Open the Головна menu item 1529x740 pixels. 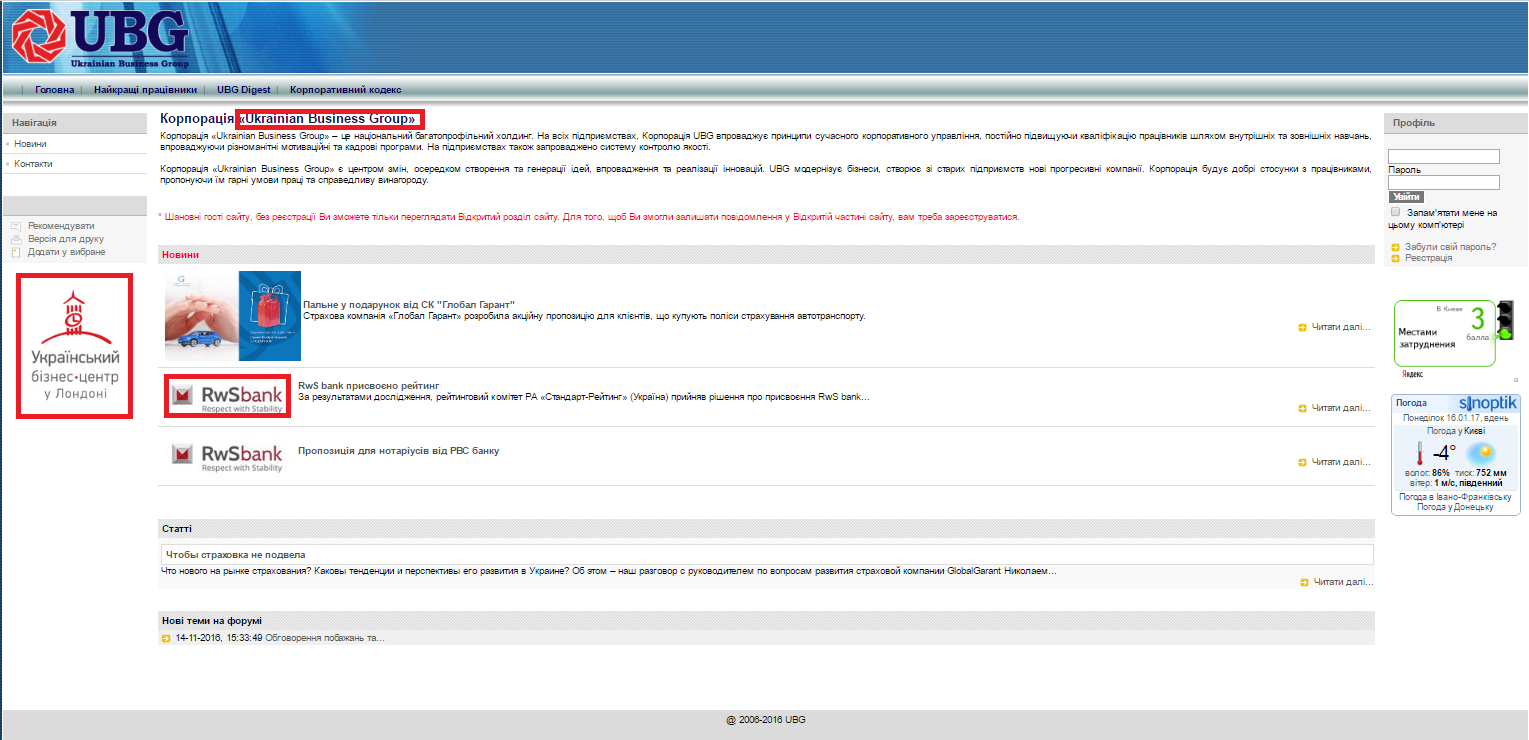(54, 90)
